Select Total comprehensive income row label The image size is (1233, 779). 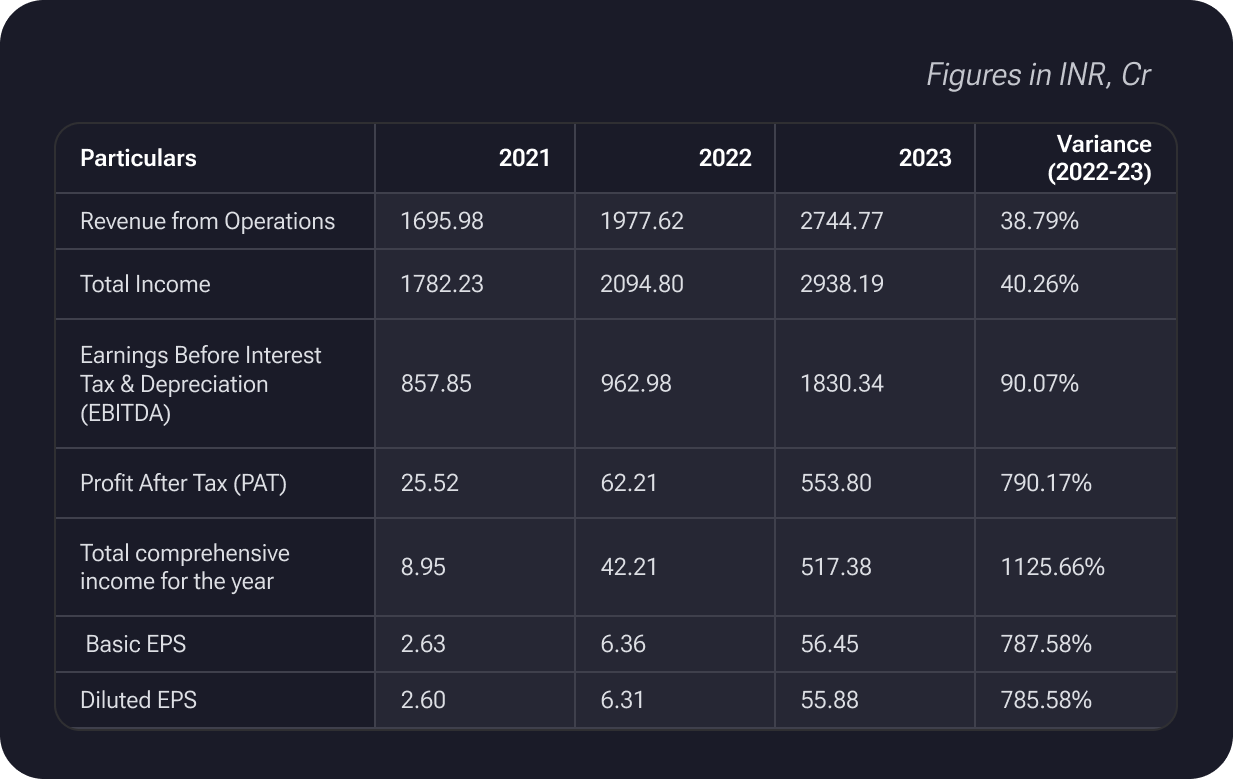[184, 567]
